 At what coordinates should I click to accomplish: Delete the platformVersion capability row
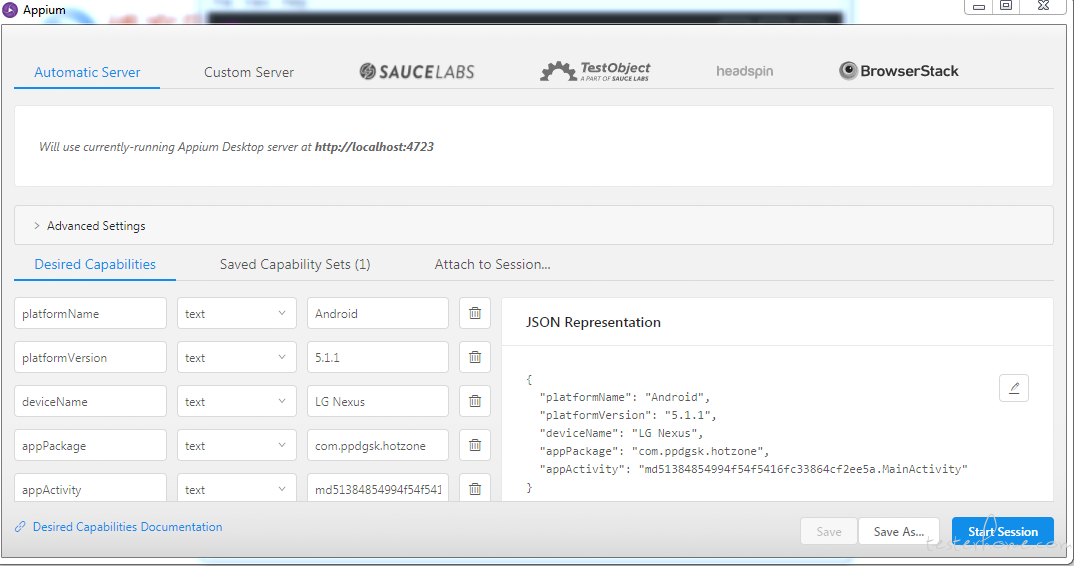pos(475,357)
